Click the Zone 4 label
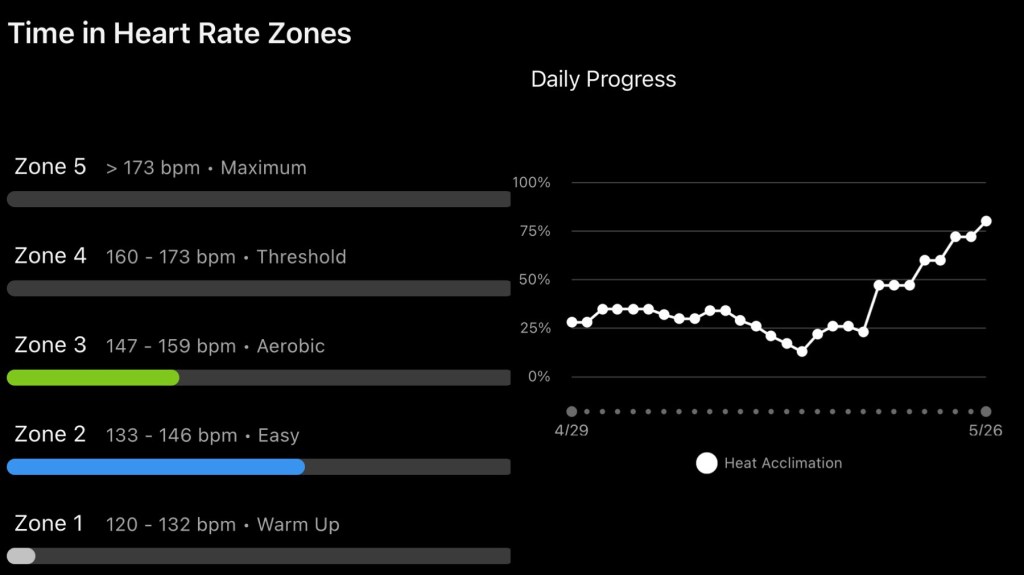Viewport: 1024px width, 575px height. [50, 256]
